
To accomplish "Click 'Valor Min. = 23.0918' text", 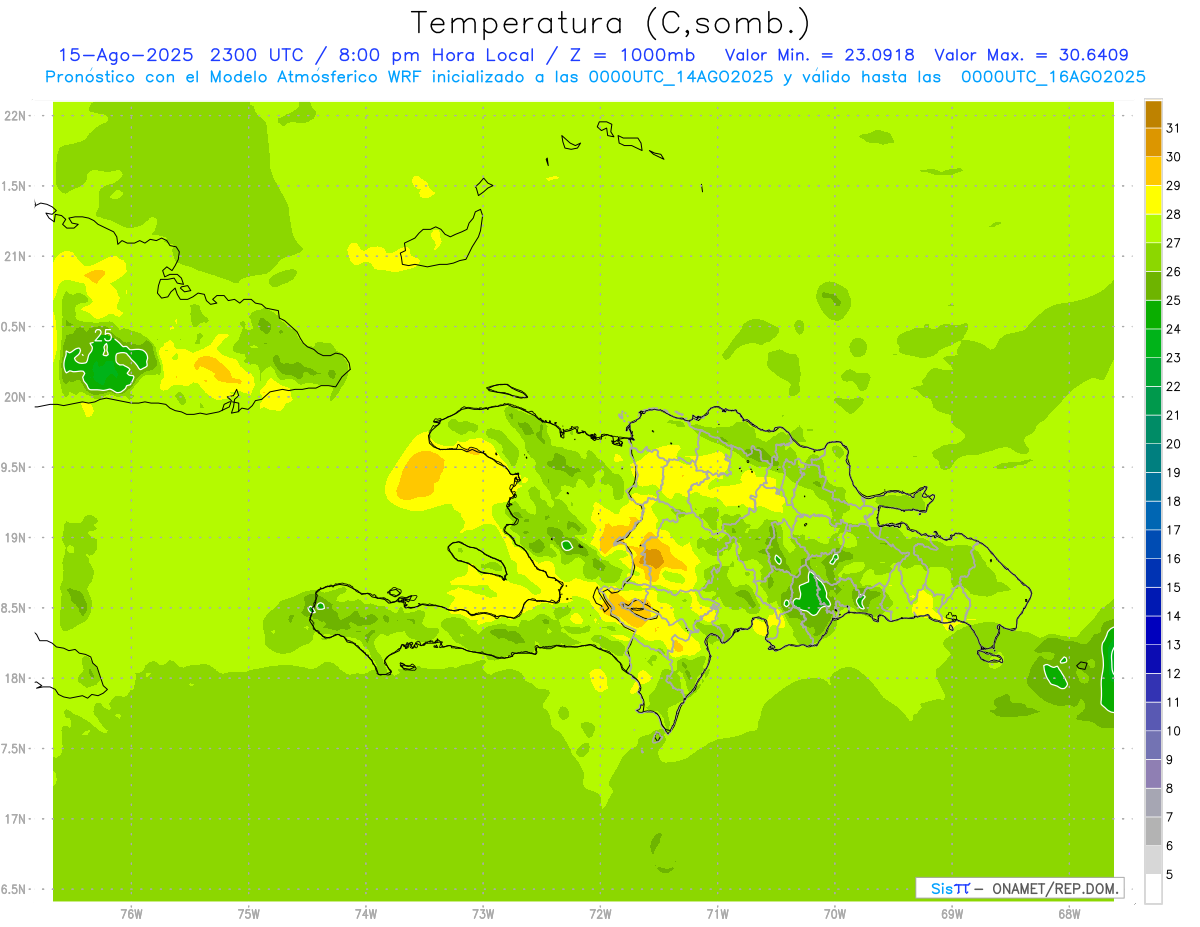I will (x=820, y=55).
